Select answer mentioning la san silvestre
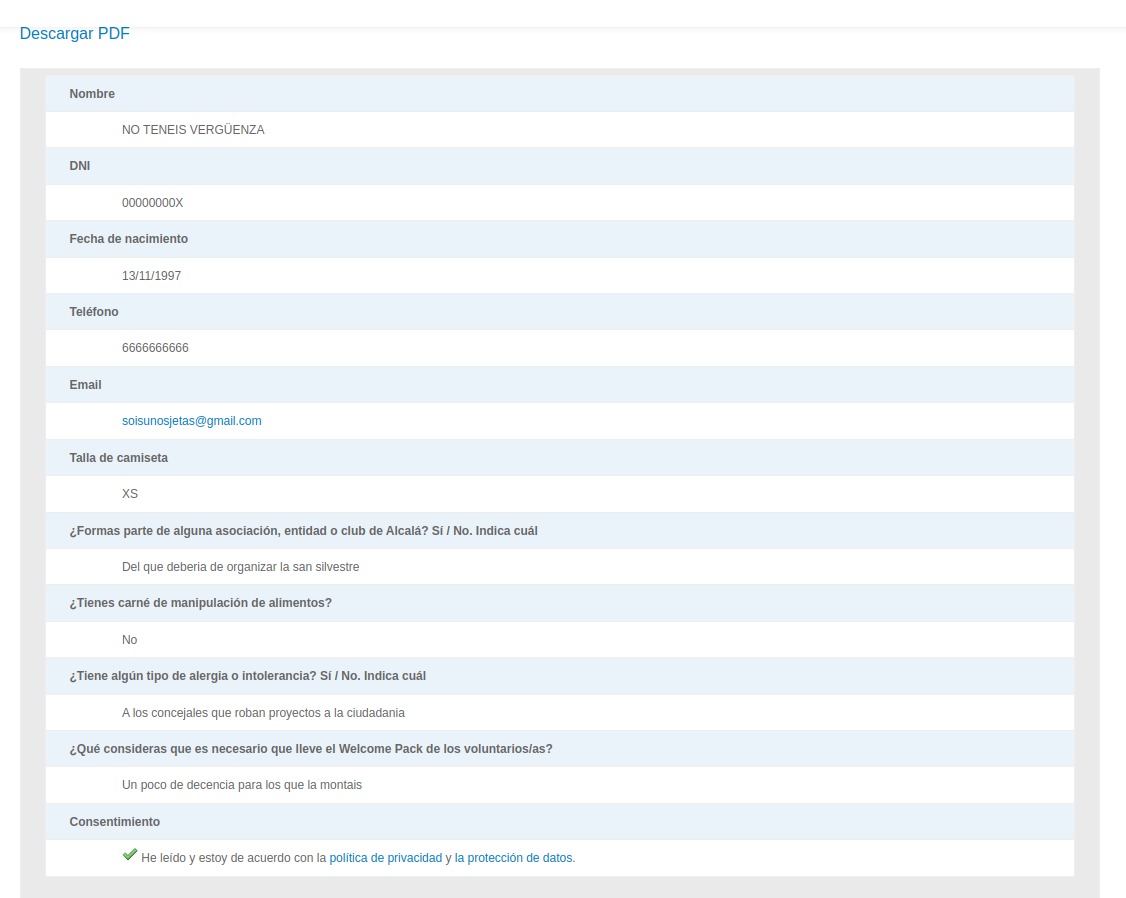Screen dimensions: 1126x898 241,567
